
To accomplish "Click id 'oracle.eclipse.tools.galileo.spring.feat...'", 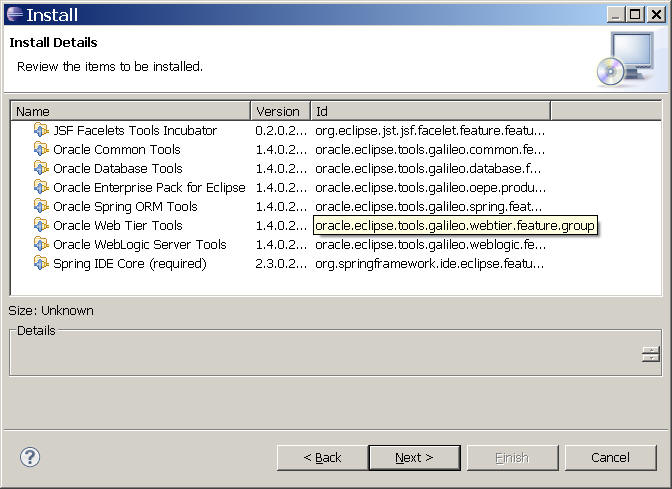I will click(x=429, y=206).
